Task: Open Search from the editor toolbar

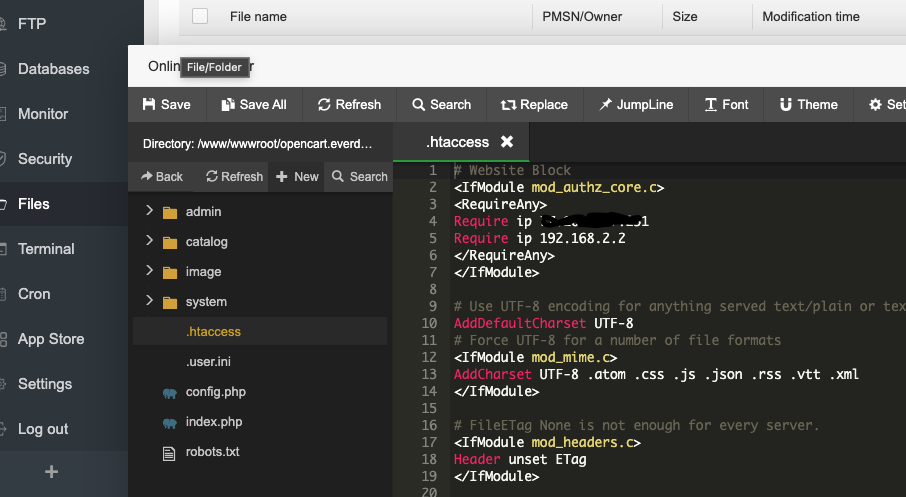Action: pos(441,104)
